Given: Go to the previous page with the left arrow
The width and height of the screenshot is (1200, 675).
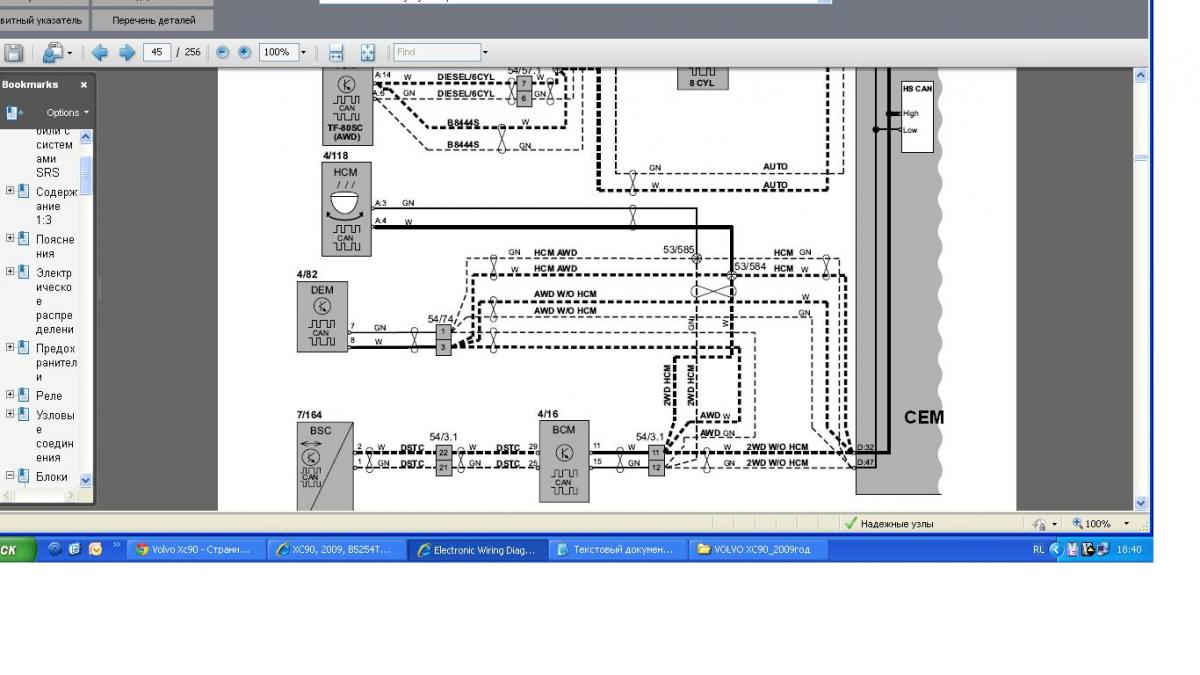Looking at the screenshot, I should (99, 52).
